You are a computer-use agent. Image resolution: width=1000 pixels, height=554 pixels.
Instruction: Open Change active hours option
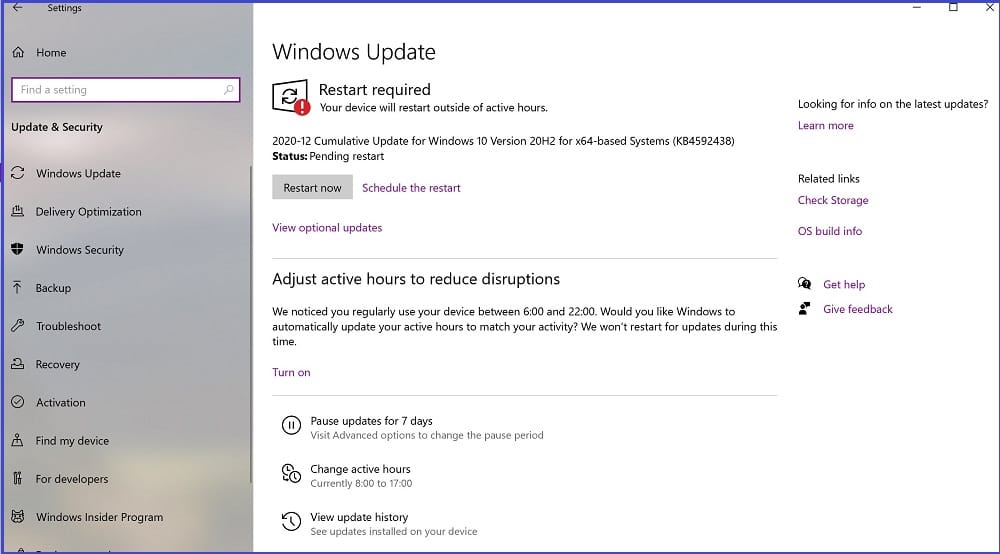[360, 469]
